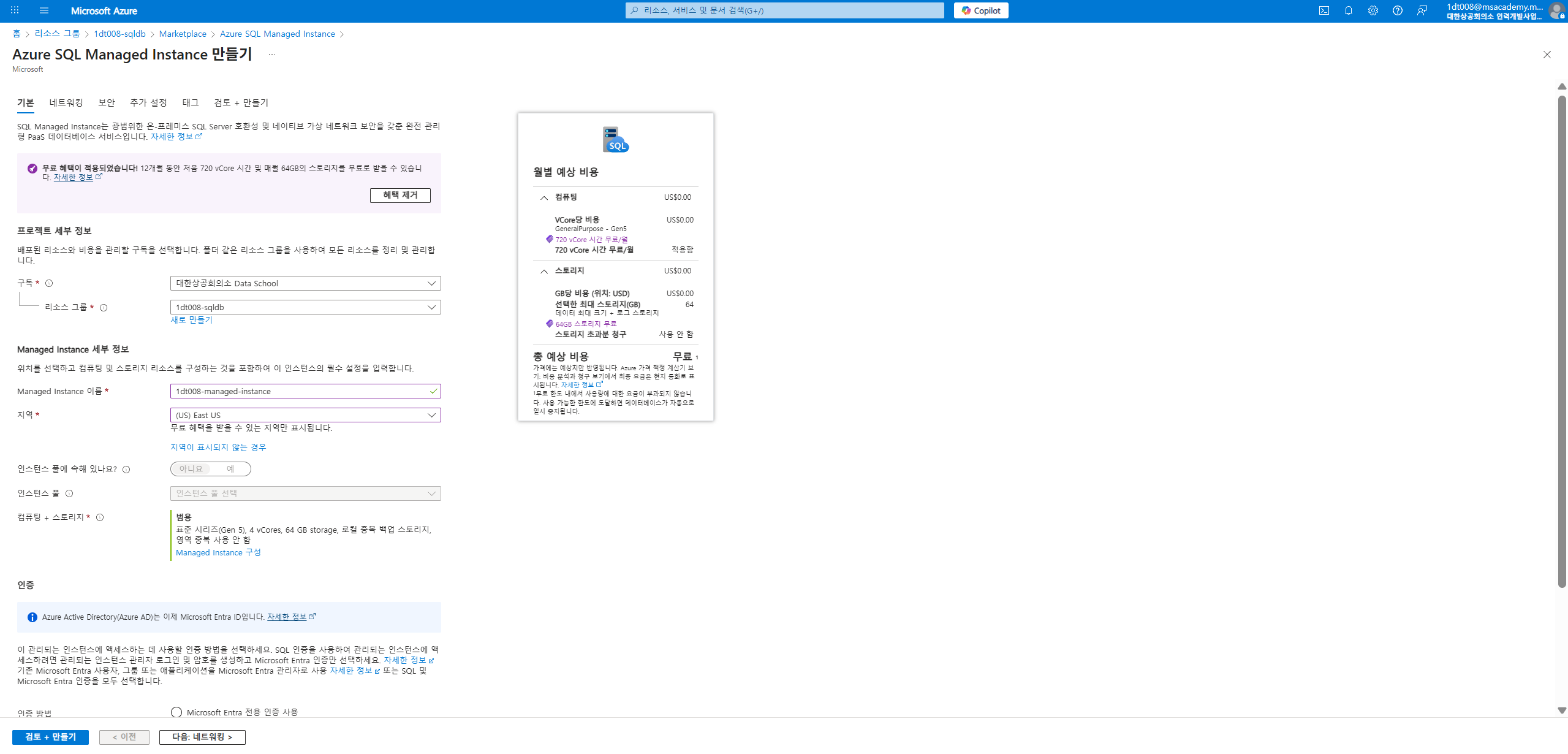This screenshot has width=1568, height=754.
Task: Open Cloud Shell from top bar
Action: 1324,10
